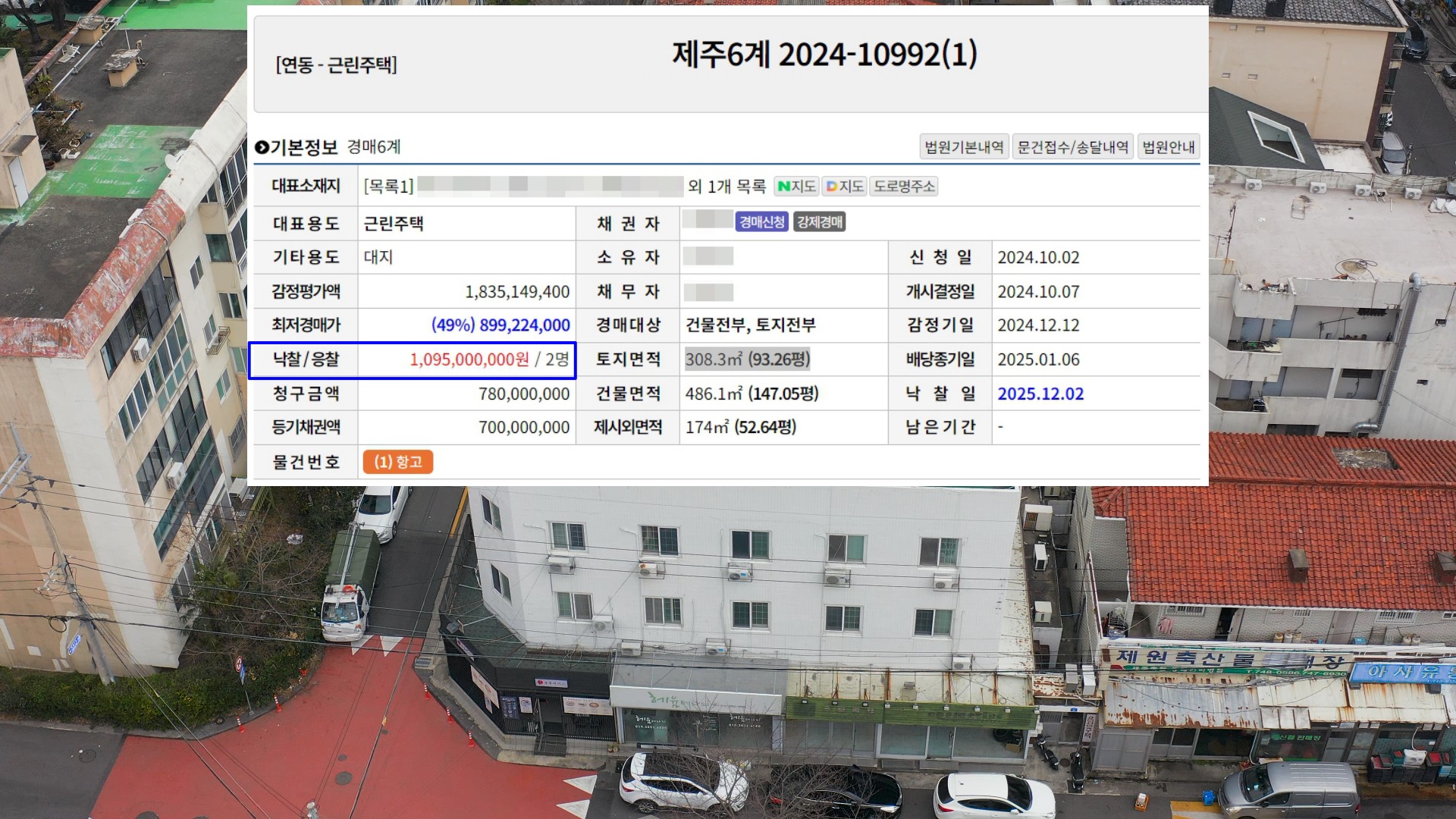Click 감정평가액 value 1,835,149,400
Image resolution: width=1456 pixels, height=819 pixels.
(516, 292)
